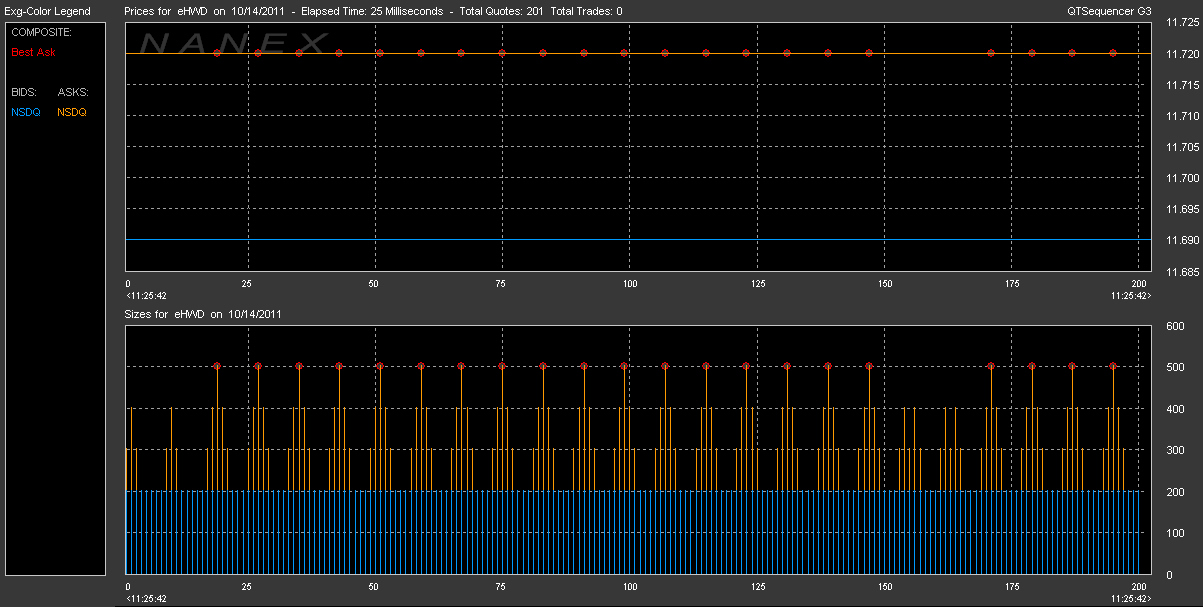Click the 175 tick under the sizes chart
The height and width of the screenshot is (607, 1203).
[x=1013, y=587]
